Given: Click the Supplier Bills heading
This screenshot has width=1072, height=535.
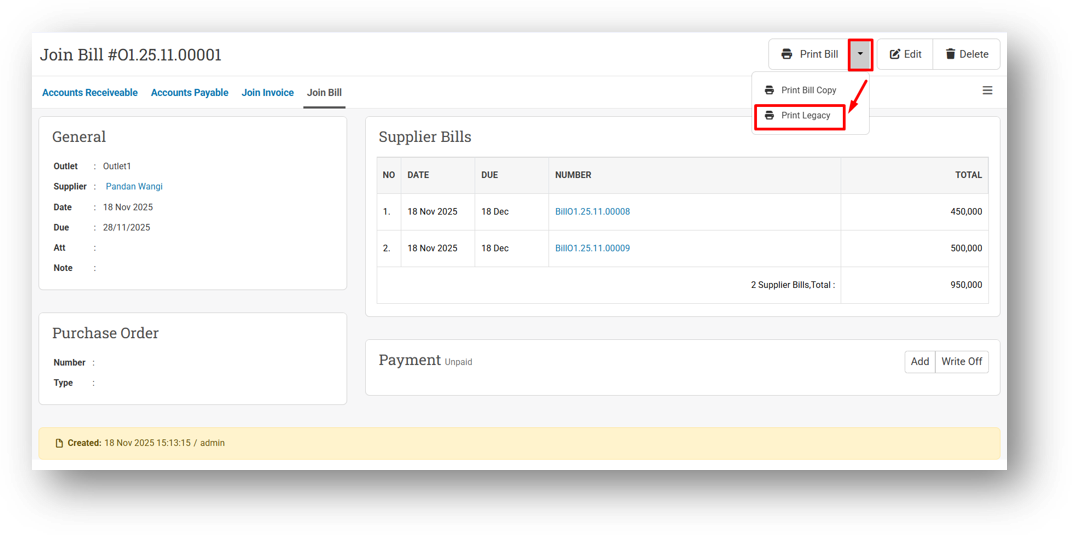Looking at the screenshot, I should (x=425, y=137).
